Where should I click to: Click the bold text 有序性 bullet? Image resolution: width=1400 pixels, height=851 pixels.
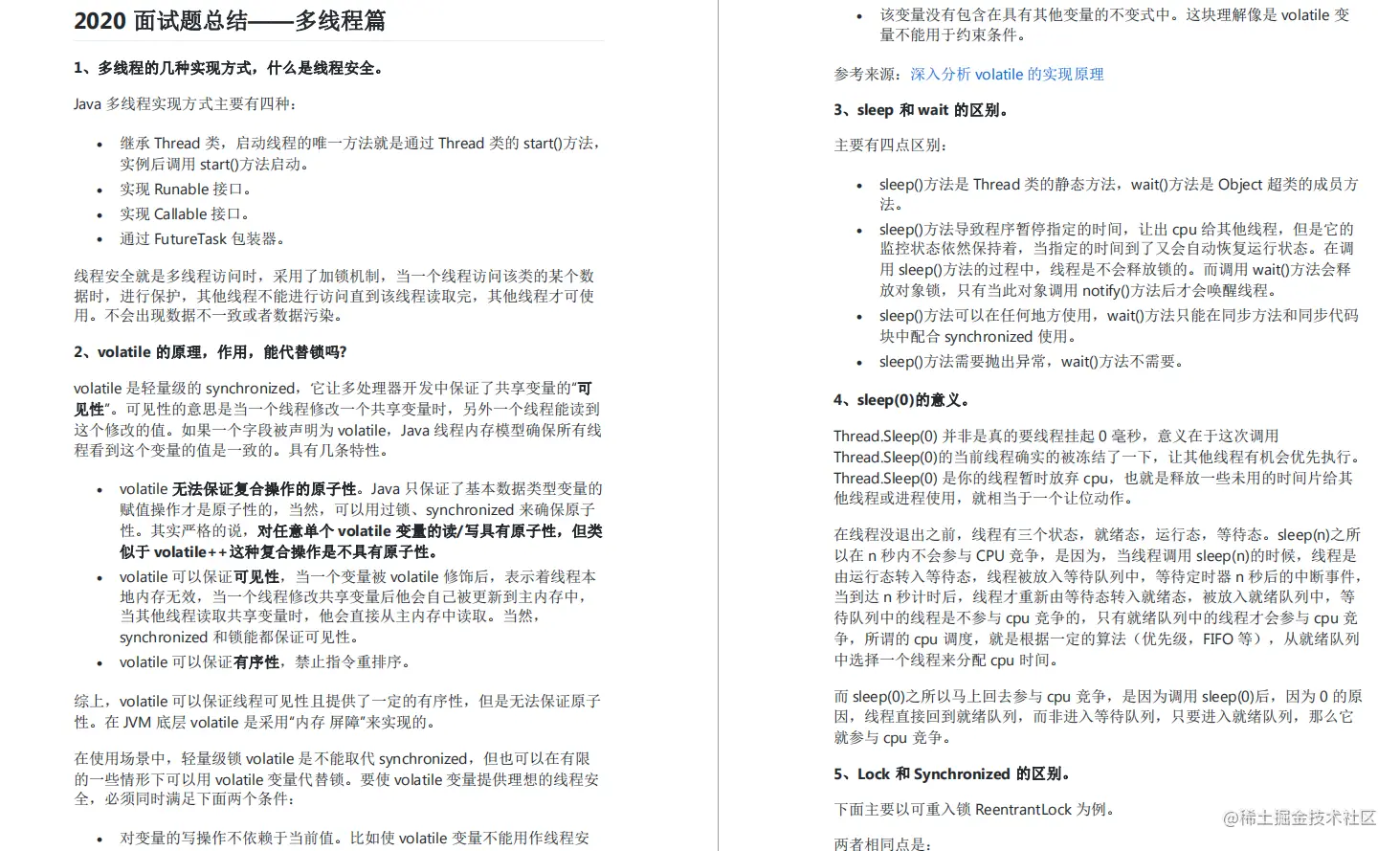pos(256,661)
